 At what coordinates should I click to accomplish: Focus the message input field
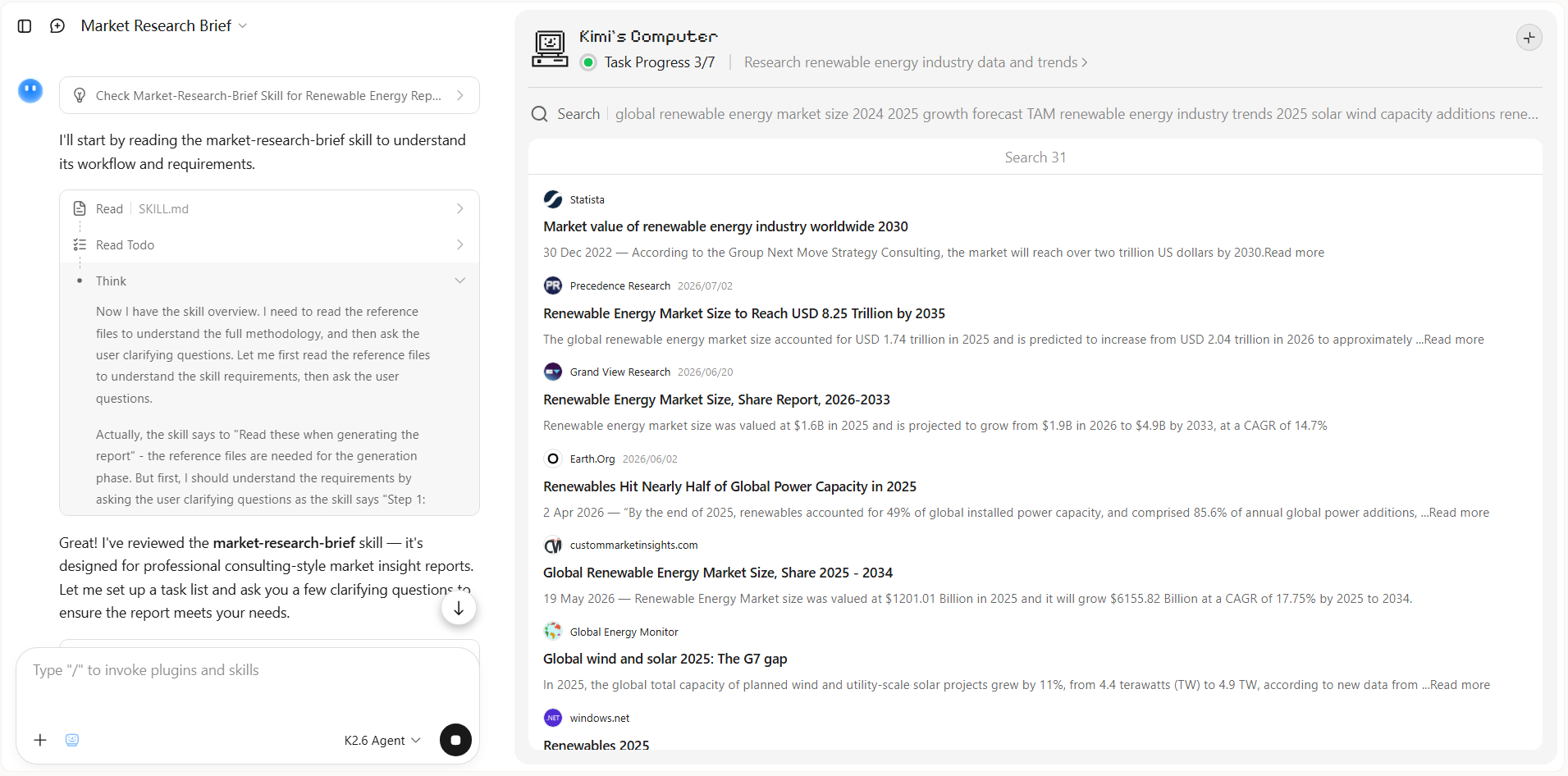(x=248, y=670)
